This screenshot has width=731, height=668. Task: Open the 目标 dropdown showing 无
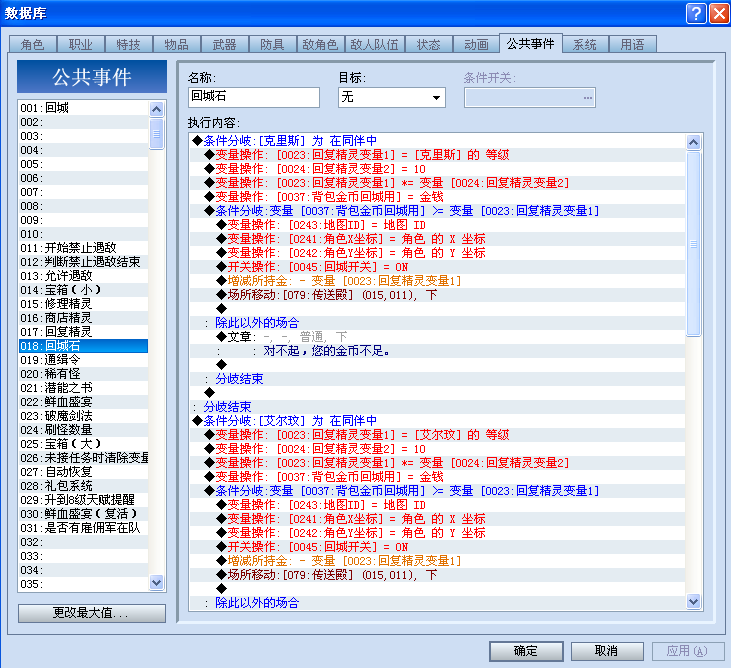click(392, 97)
